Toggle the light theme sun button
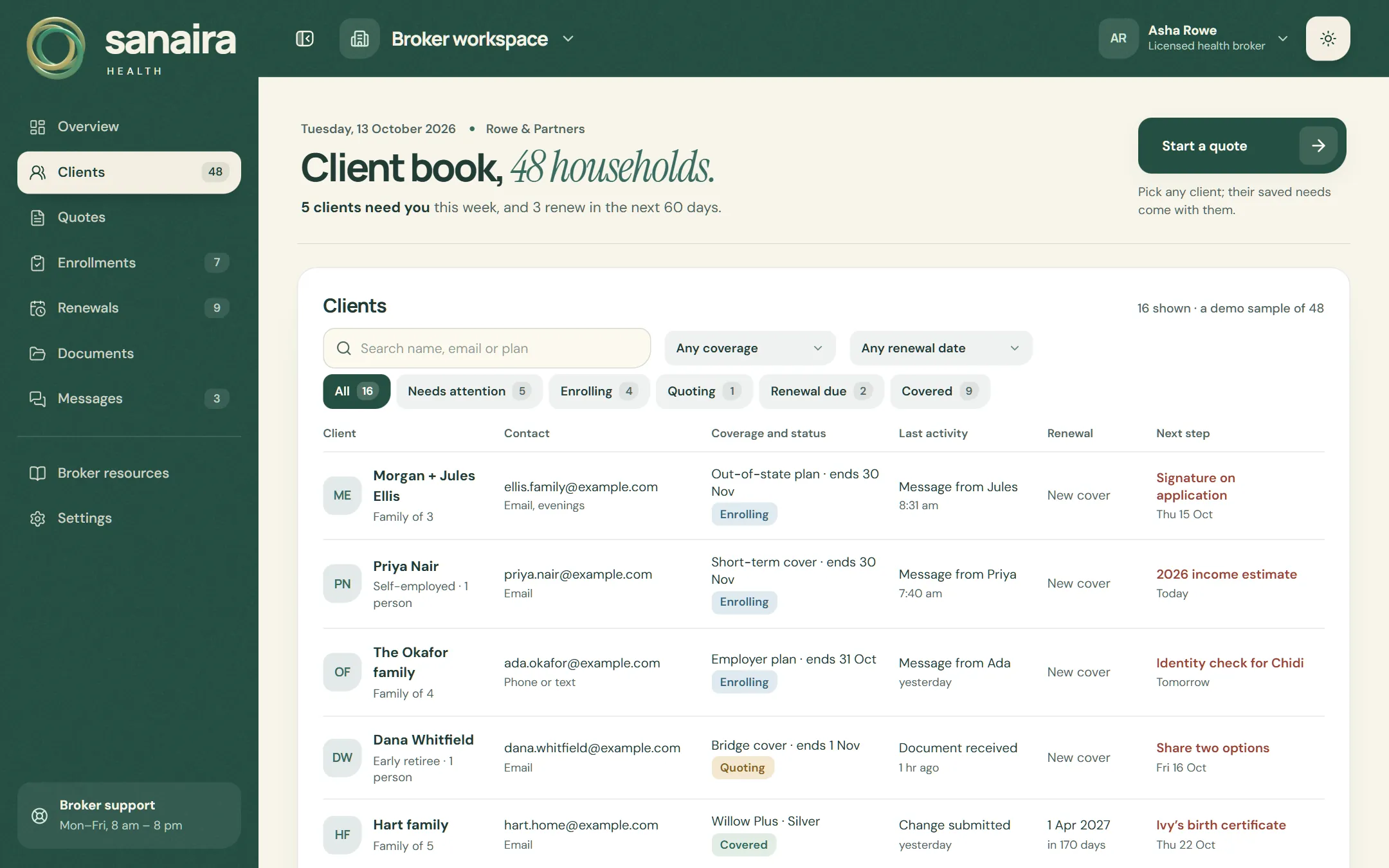Image resolution: width=1389 pixels, height=868 pixels. point(1328,39)
